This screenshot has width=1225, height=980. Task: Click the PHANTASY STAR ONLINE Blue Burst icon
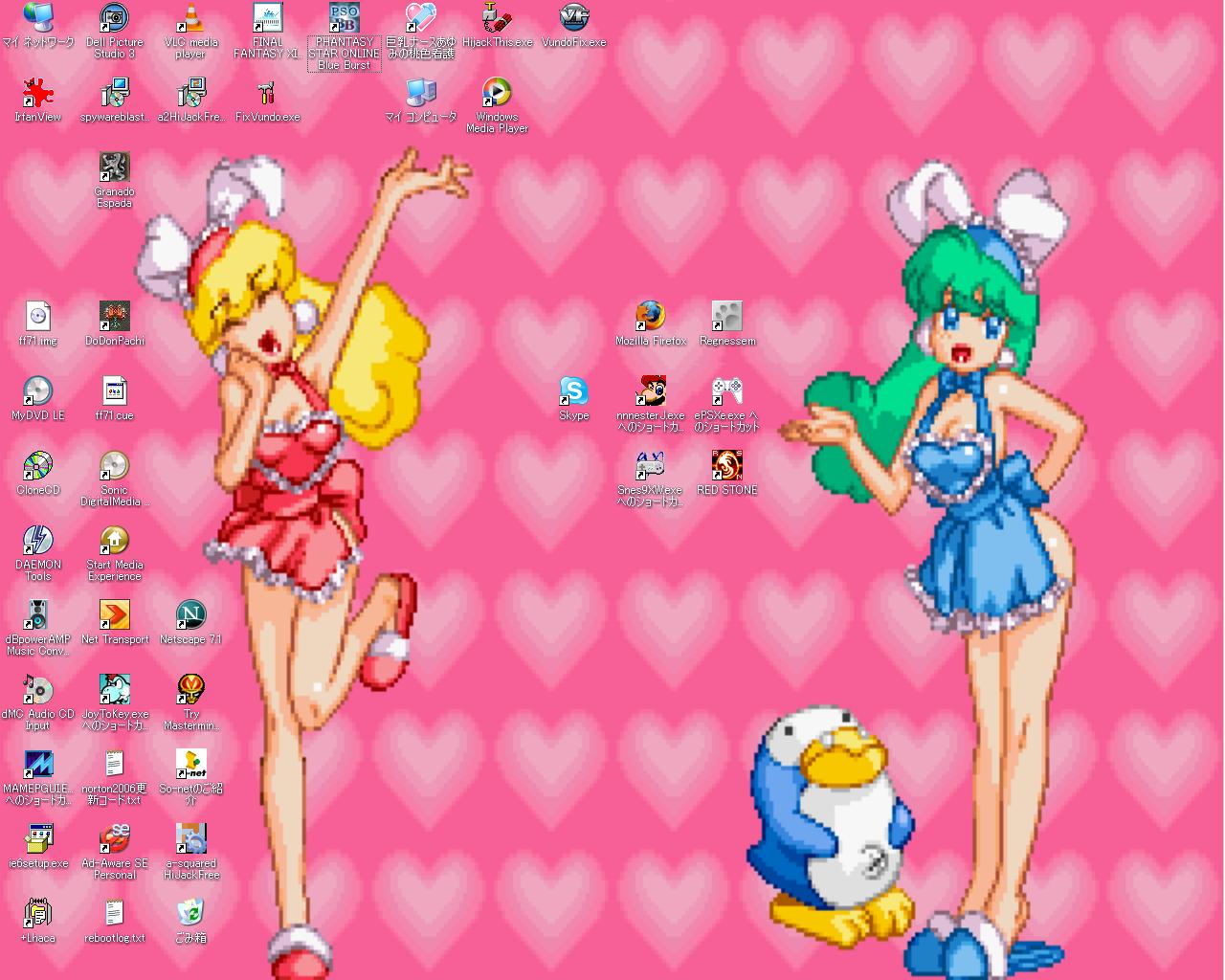(x=345, y=17)
